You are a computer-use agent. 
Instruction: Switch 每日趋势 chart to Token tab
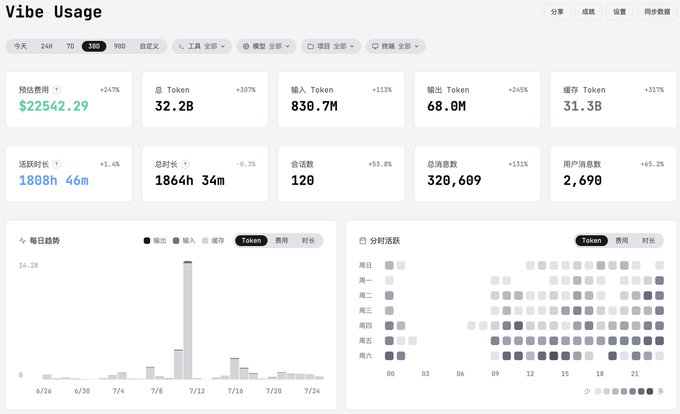pyautogui.click(x=251, y=241)
